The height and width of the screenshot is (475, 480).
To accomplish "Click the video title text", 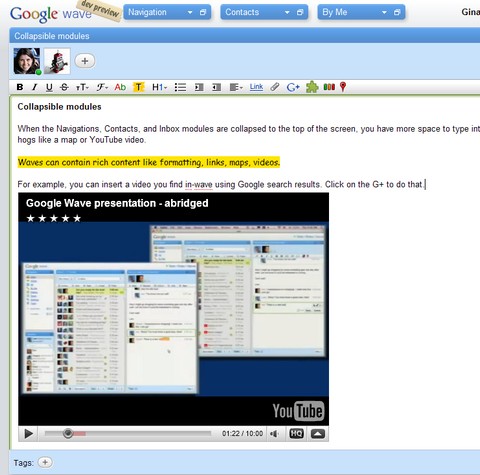I will click(x=117, y=203).
